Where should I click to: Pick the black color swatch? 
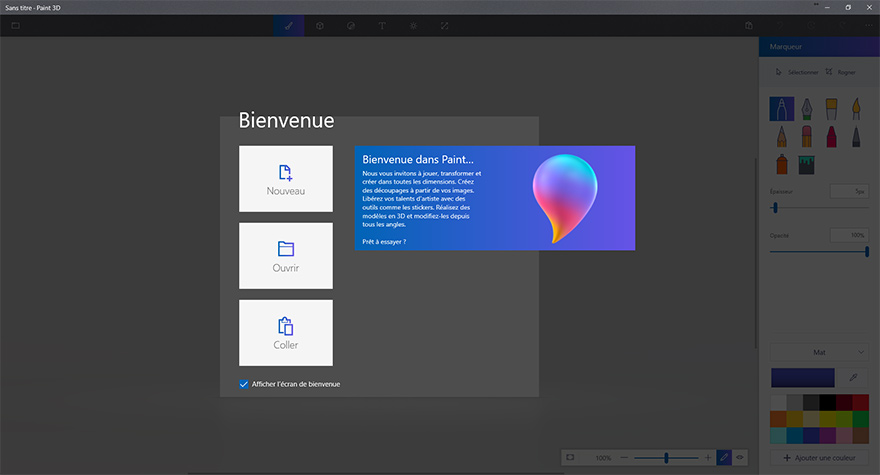click(x=827, y=403)
